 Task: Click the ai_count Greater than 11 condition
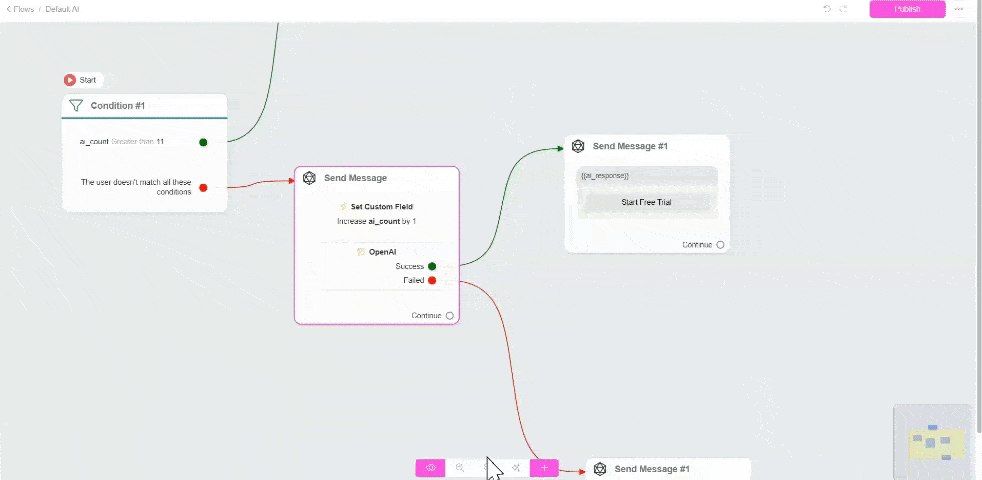tap(121, 142)
